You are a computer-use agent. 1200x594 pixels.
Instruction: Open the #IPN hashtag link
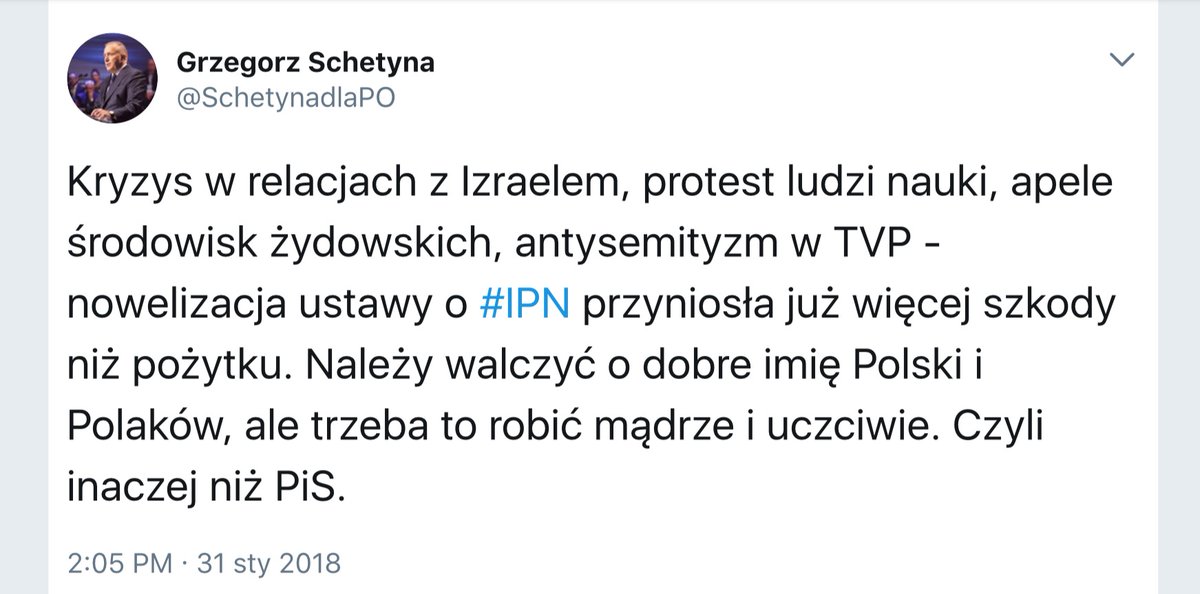coord(525,305)
